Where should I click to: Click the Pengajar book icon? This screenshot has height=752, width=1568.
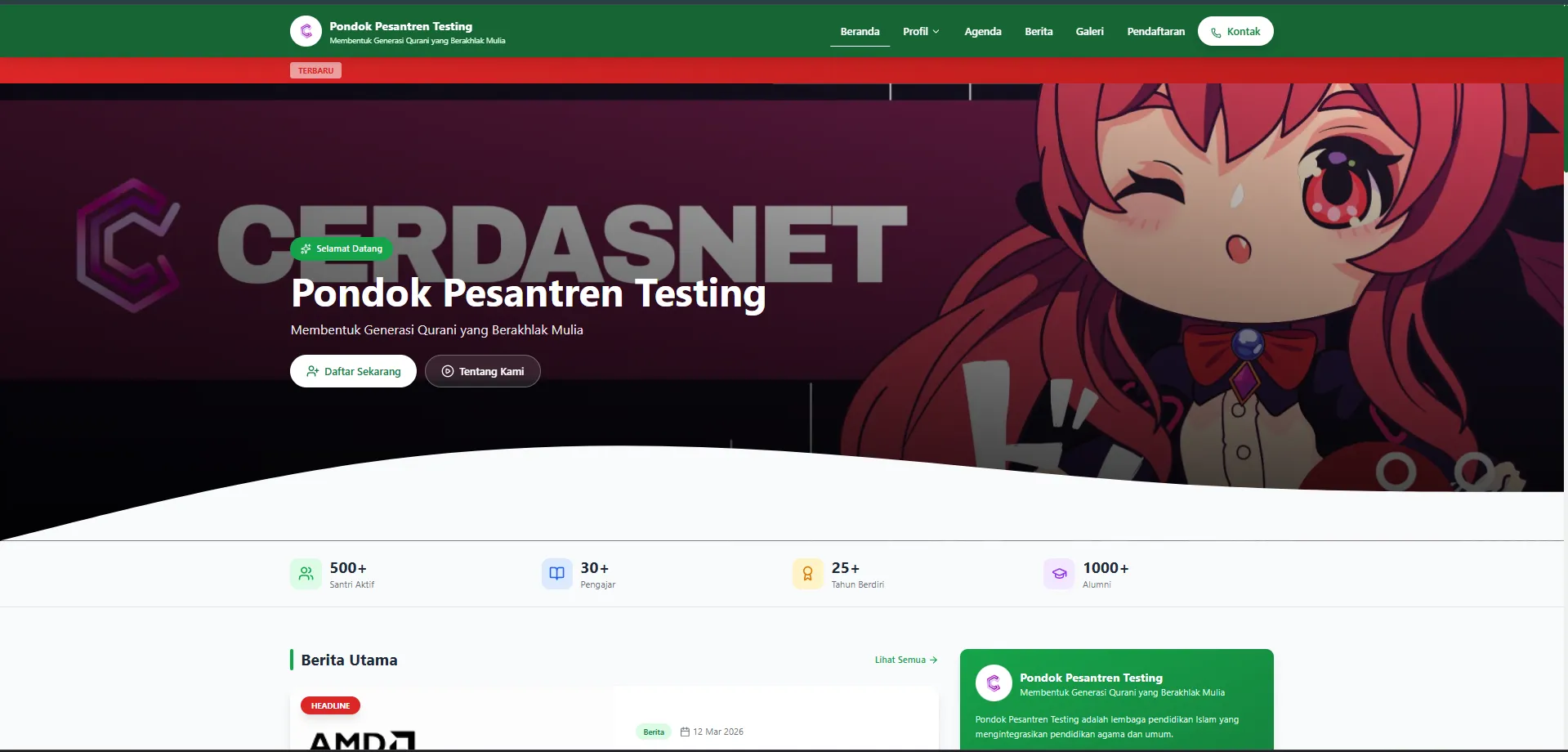tap(556, 574)
